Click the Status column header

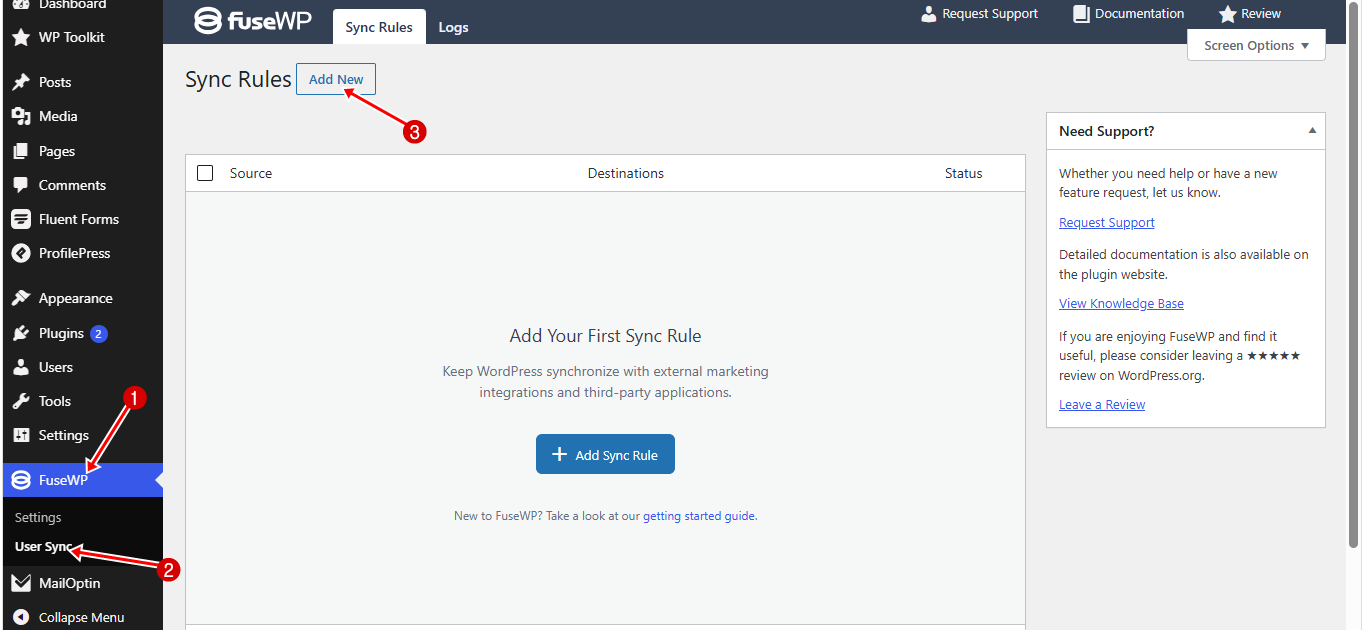coord(964,173)
